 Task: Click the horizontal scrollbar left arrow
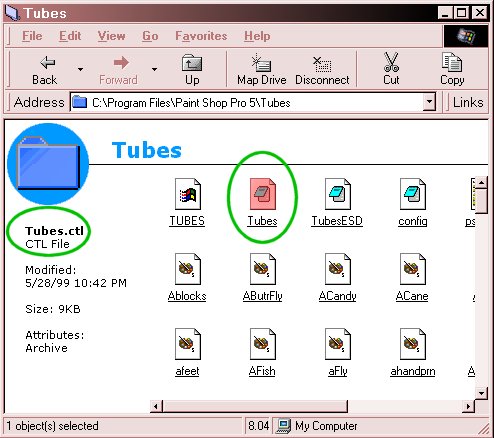pyautogui.click(x=156, y=406)
